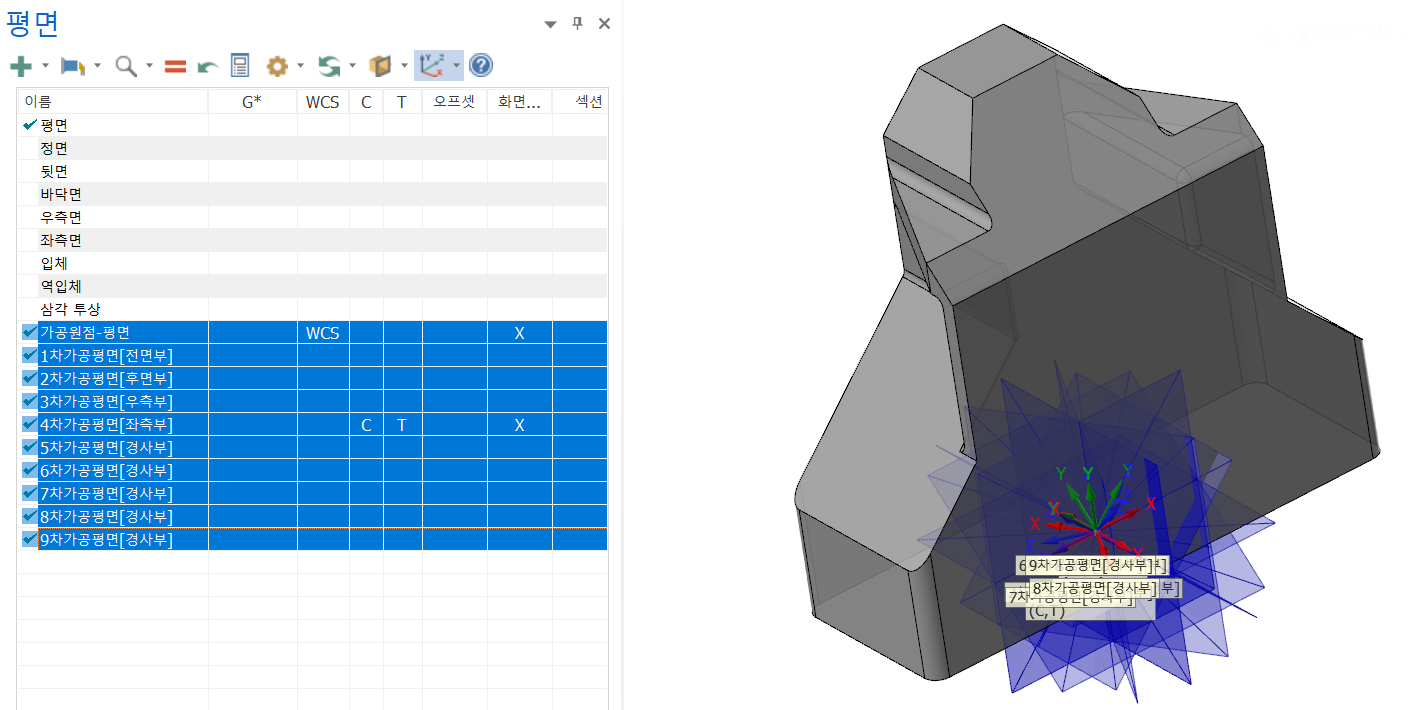Image resolution: width=1416 pixels, height=710 pixels.
Task: Toggle the checkmark of 6차가공평면[경사부] row
Action: tap(29, 471)
